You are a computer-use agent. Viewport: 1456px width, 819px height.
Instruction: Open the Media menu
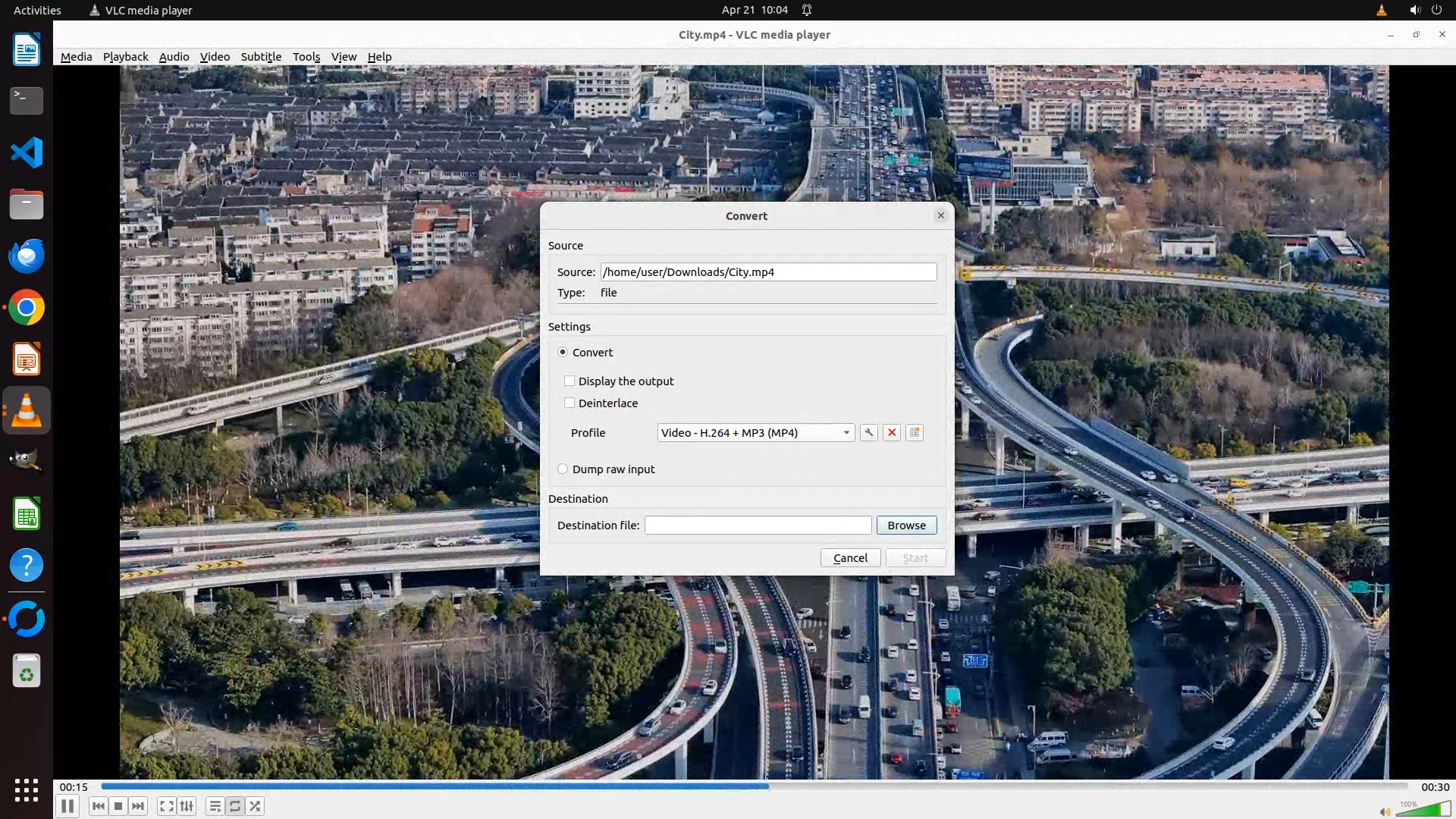pos(76,57)
